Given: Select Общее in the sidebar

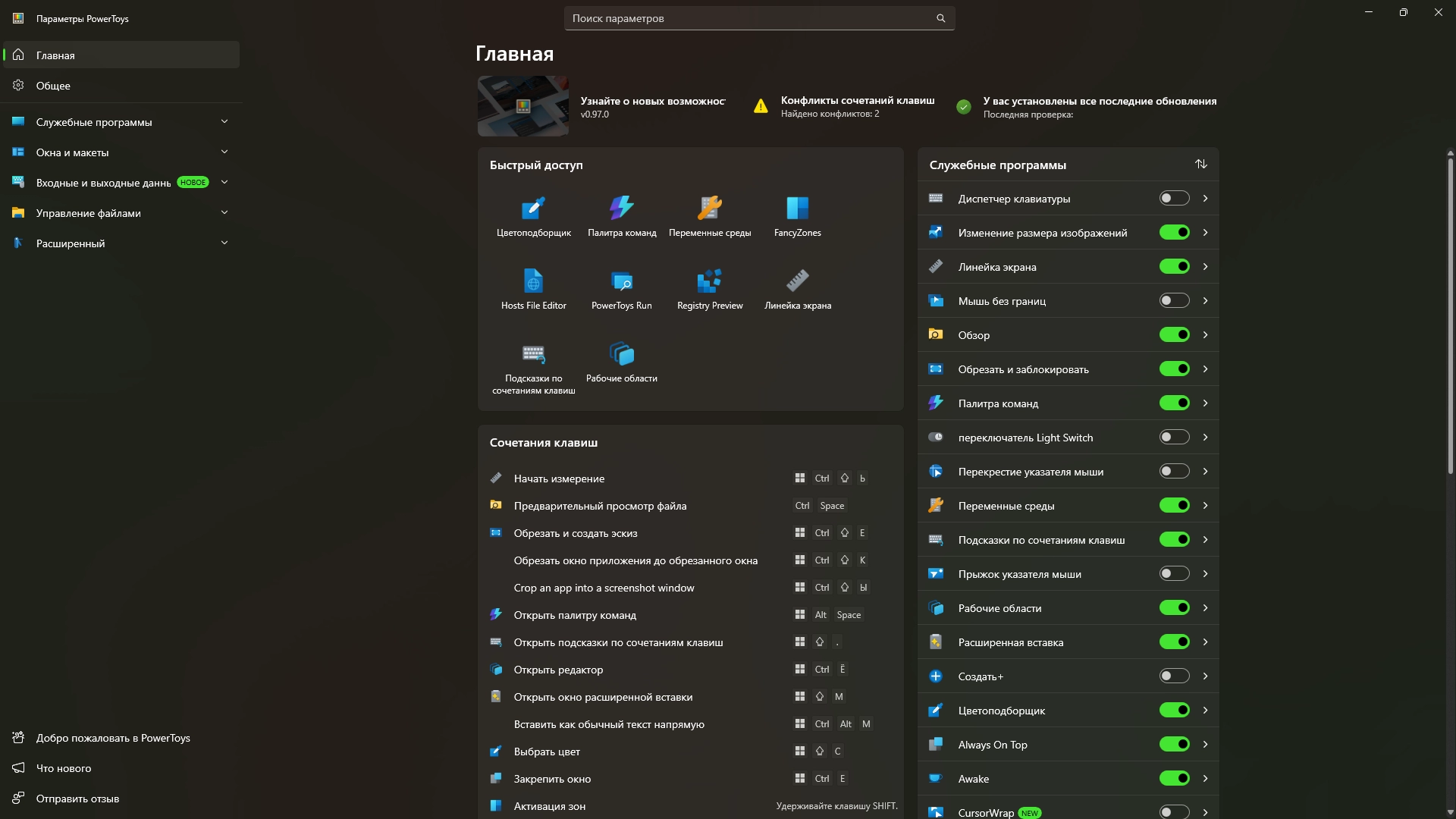Looking at the screenshot, I should click(53, 86).
